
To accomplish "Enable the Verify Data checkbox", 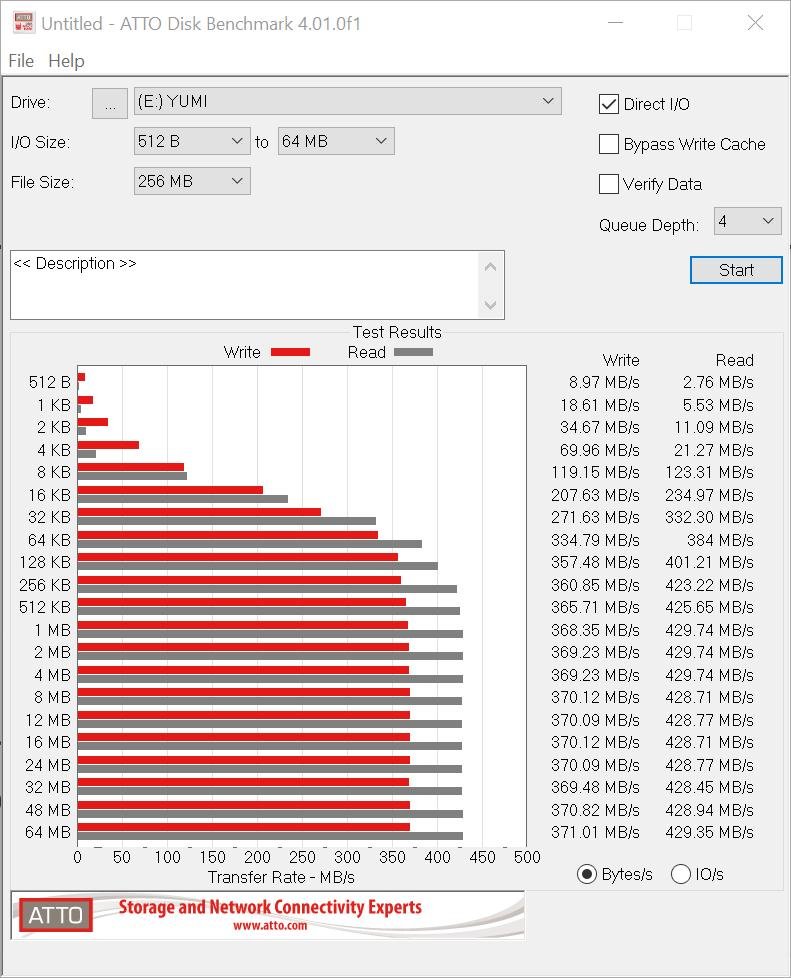I will tap(608, 184).
